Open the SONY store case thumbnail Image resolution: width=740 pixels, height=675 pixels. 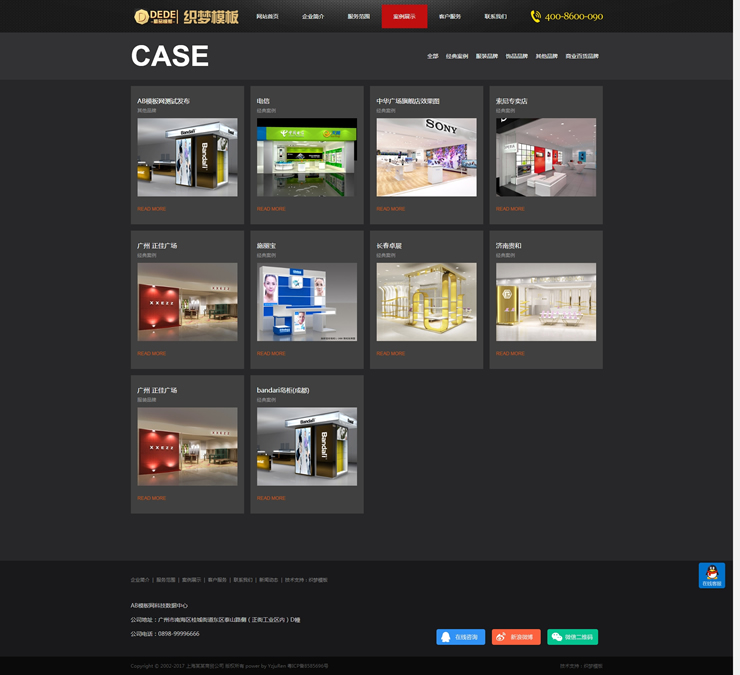(426, 157)
